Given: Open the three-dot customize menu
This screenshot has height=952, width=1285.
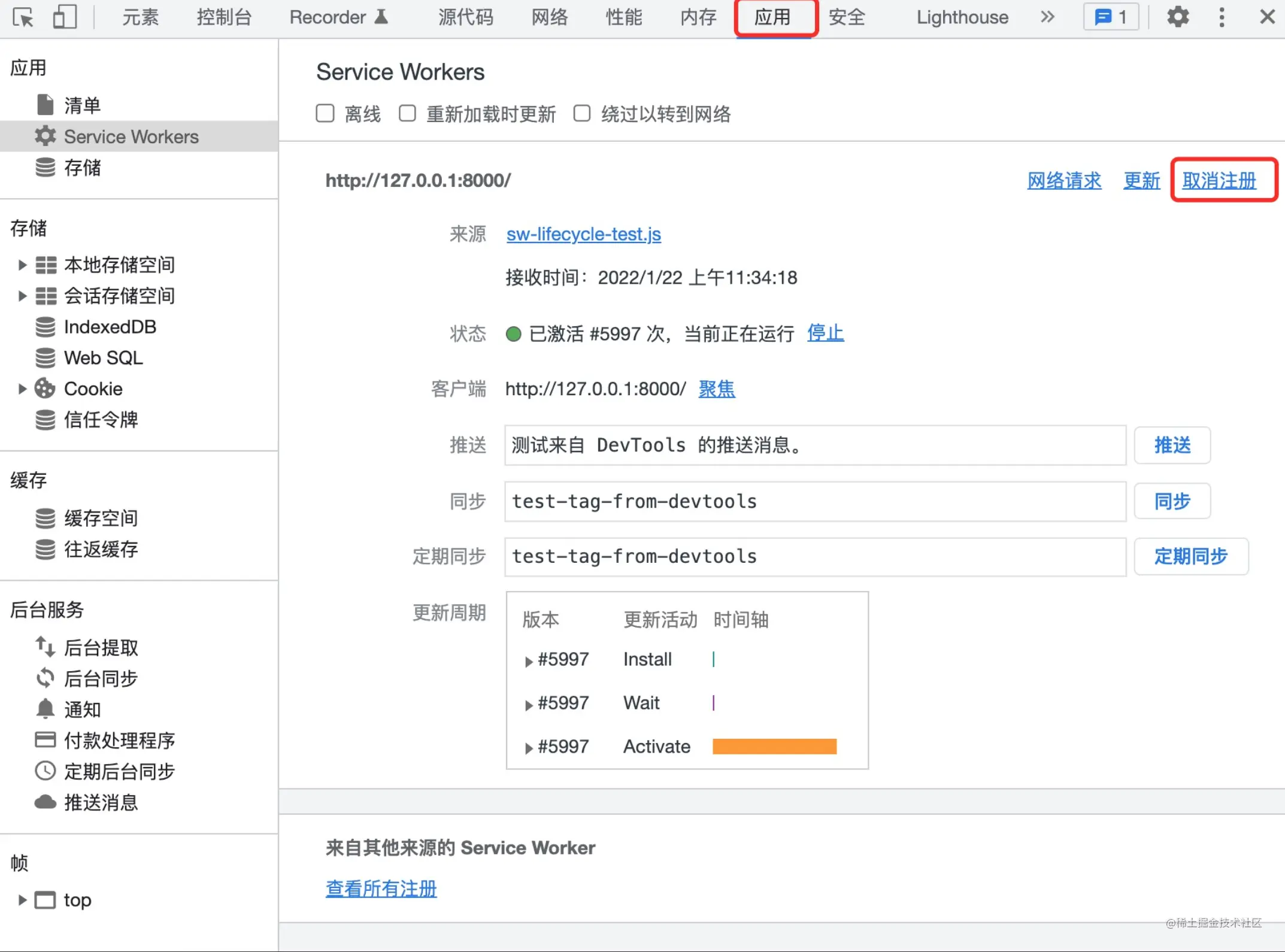Looking at the screenshot, I should 1222,17.
